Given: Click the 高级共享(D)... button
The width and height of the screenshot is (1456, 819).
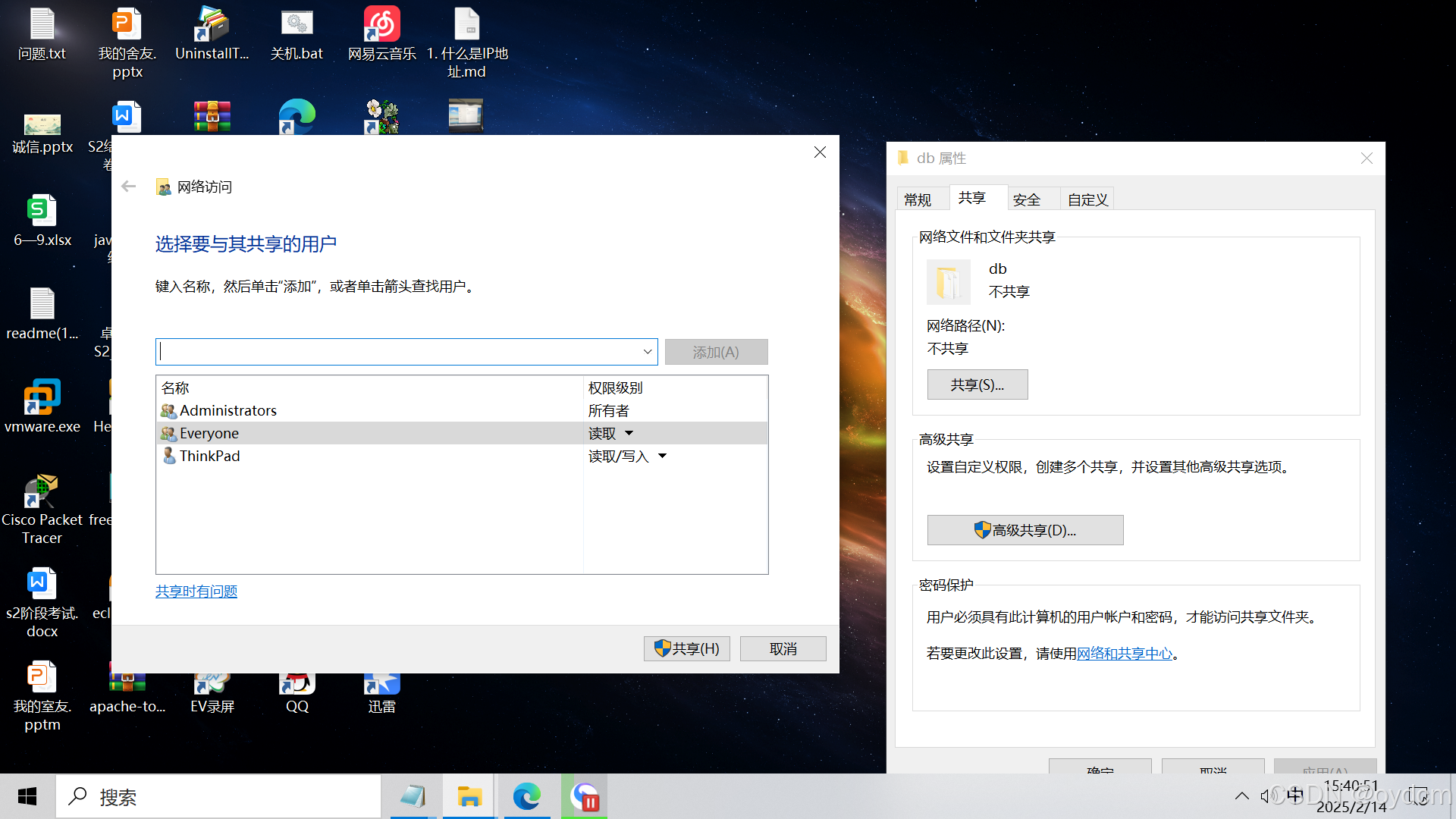Looking at the screenshot, I should [1025, 530].
